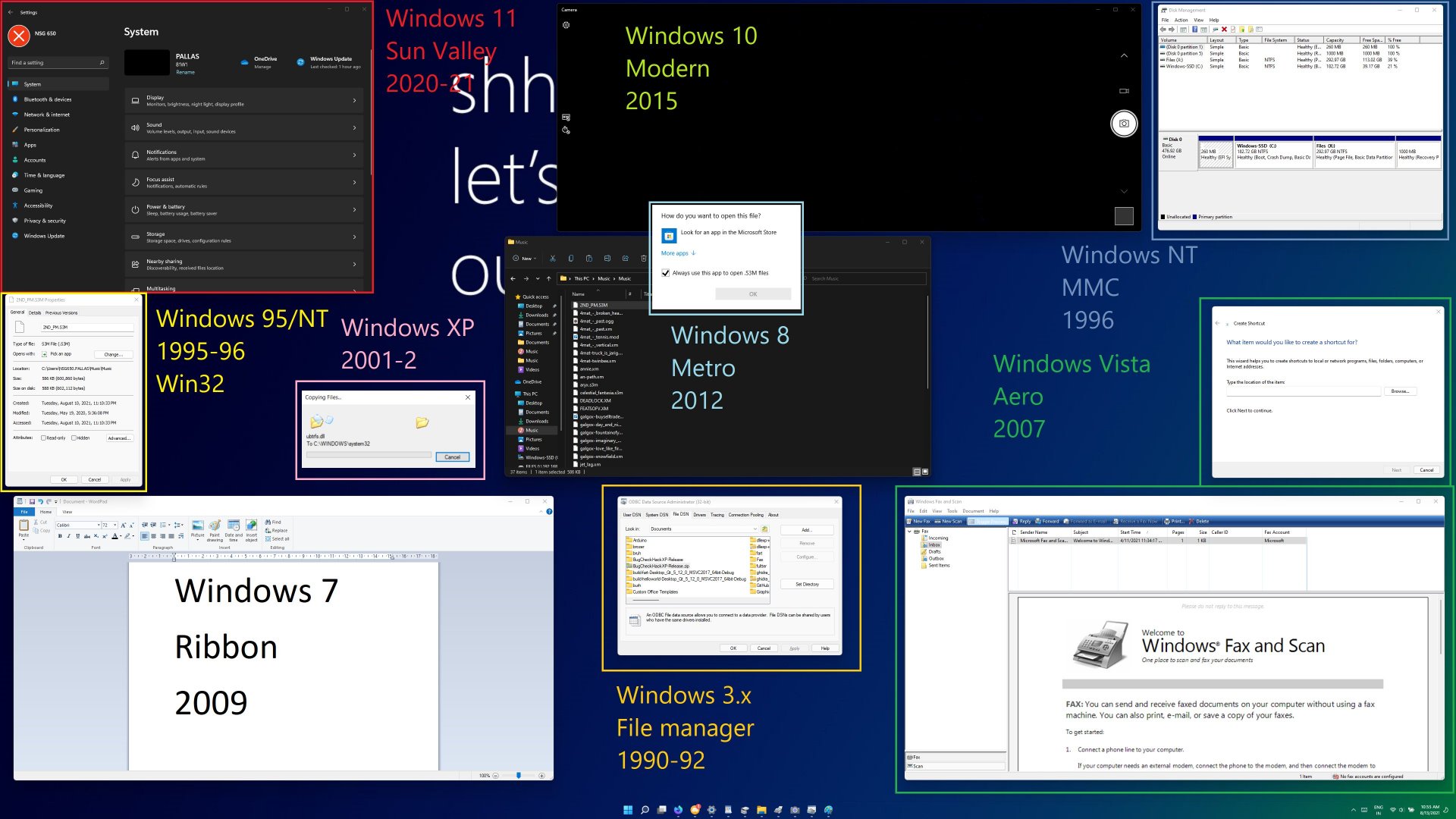Open recent locations dropdown in Explorer nav
The height and width of the screenshot is (819, 1456).
pos(538,278)
